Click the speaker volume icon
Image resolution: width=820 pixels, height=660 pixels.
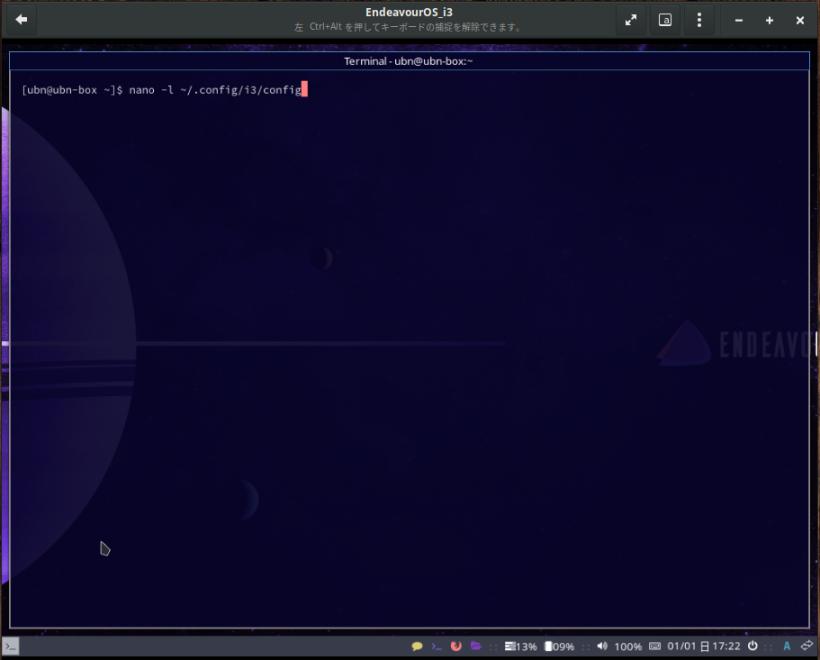click(602, 646)
